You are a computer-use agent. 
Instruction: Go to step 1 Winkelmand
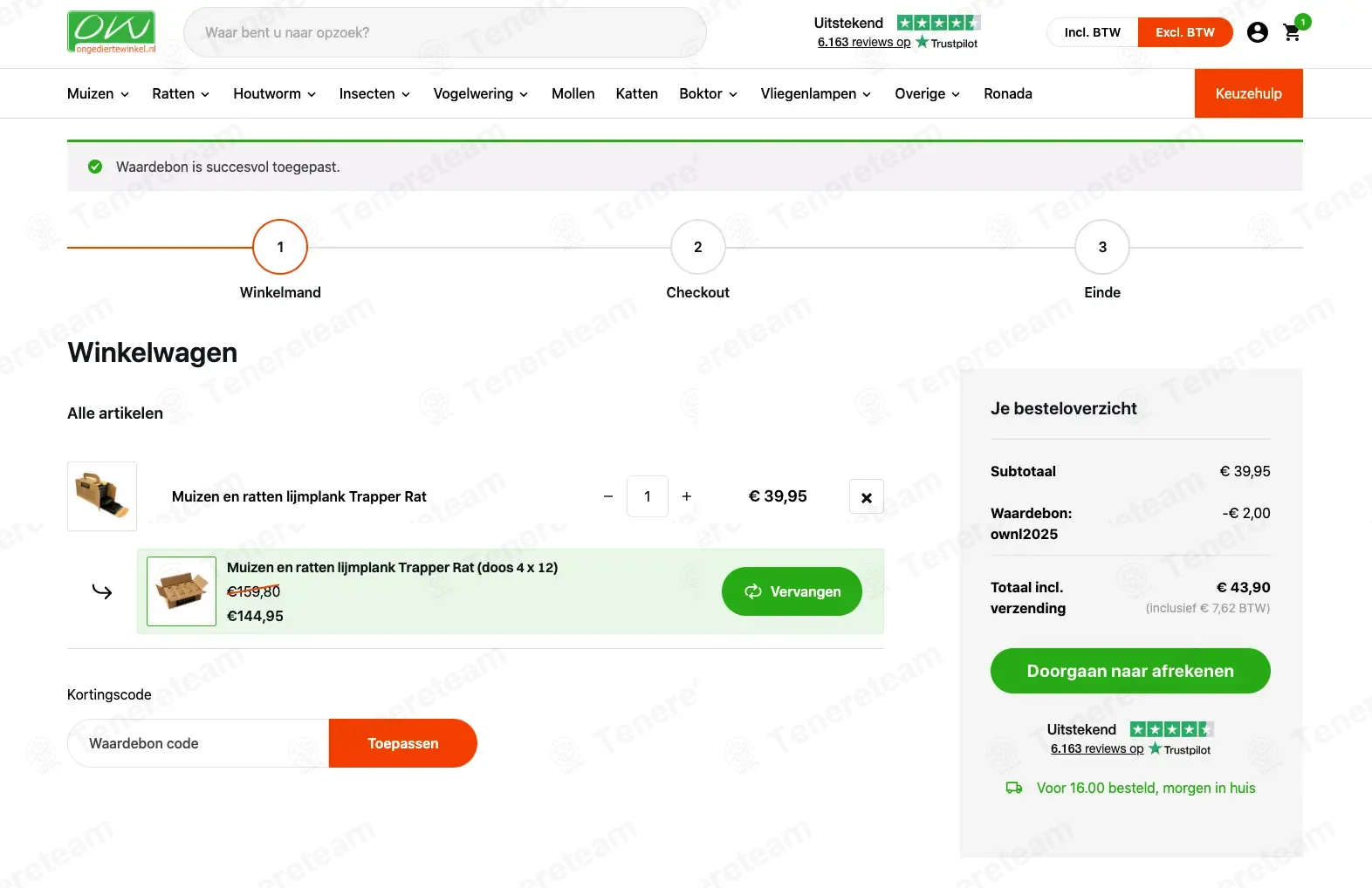pos(280,247)
